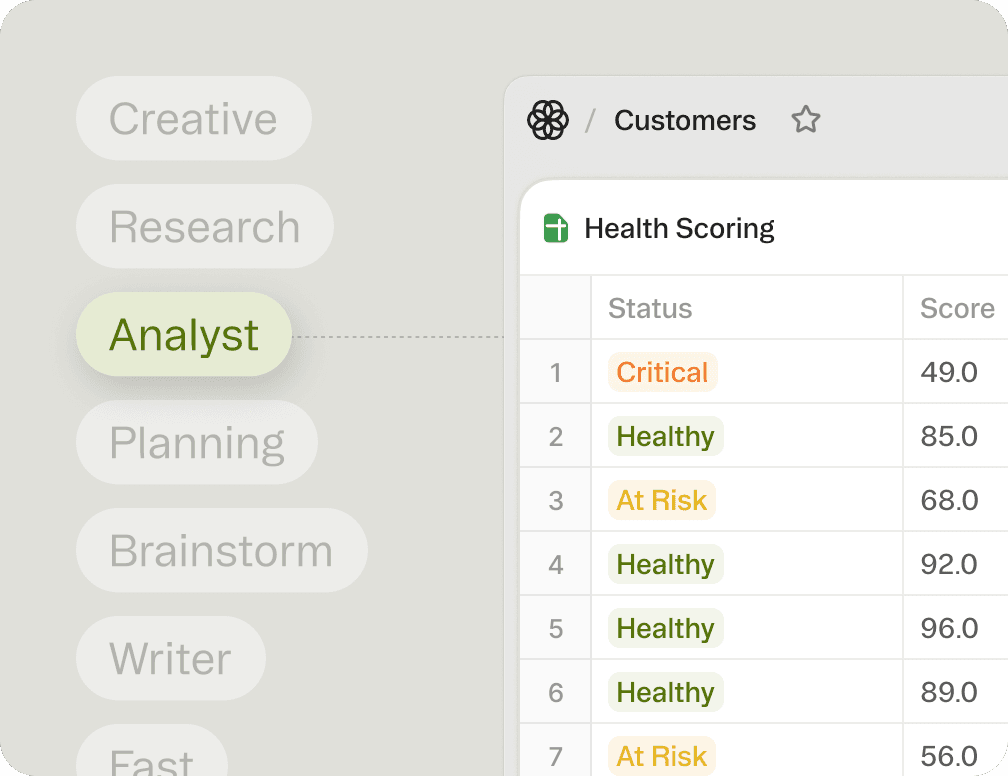Open the Customers breadcrumb
This screenshot has height=776, width=1008.
[684, 121]
